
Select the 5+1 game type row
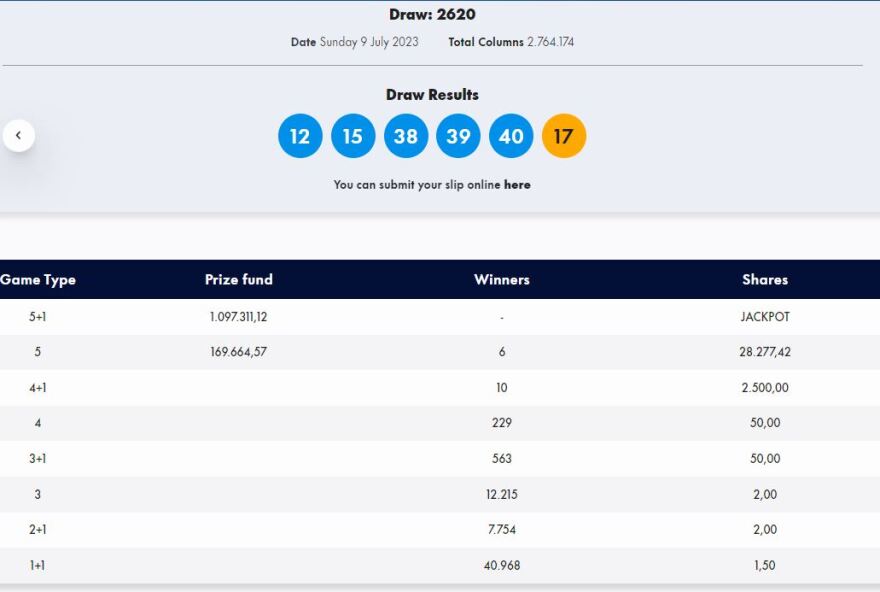point(38,317)
